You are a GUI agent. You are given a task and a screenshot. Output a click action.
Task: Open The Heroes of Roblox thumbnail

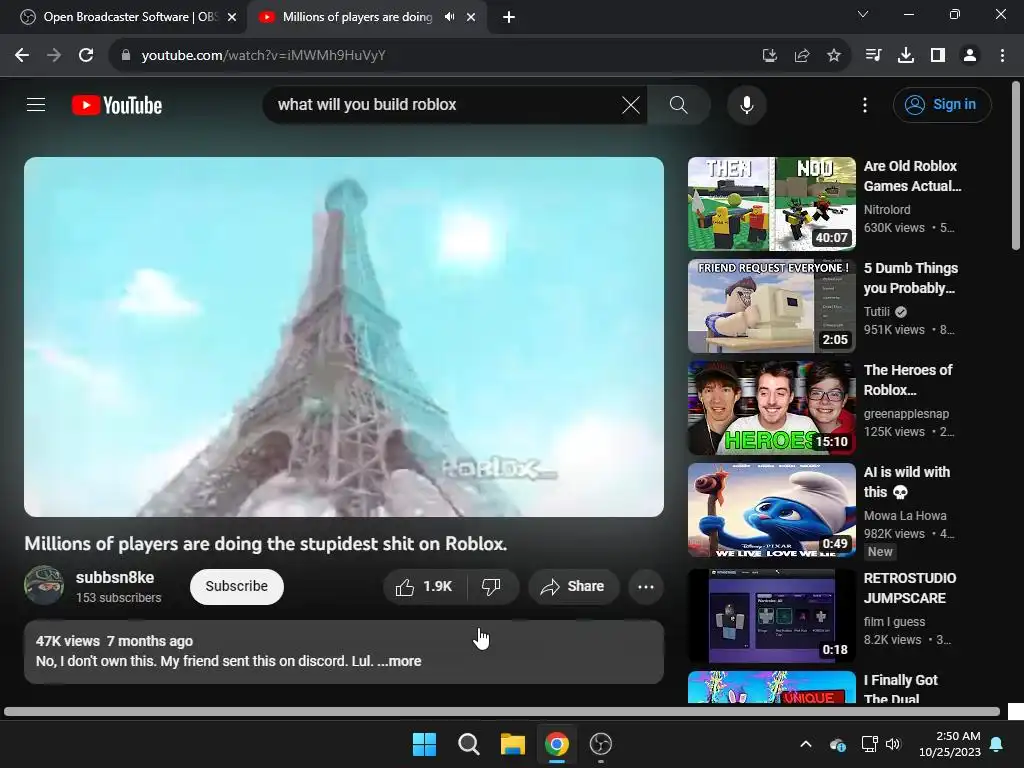click(771, 408)
